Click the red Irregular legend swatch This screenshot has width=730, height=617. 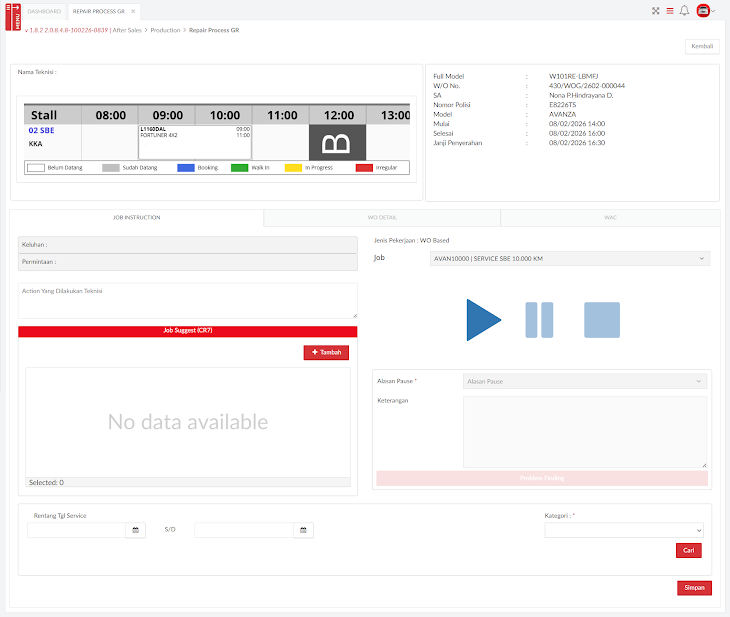364,167
